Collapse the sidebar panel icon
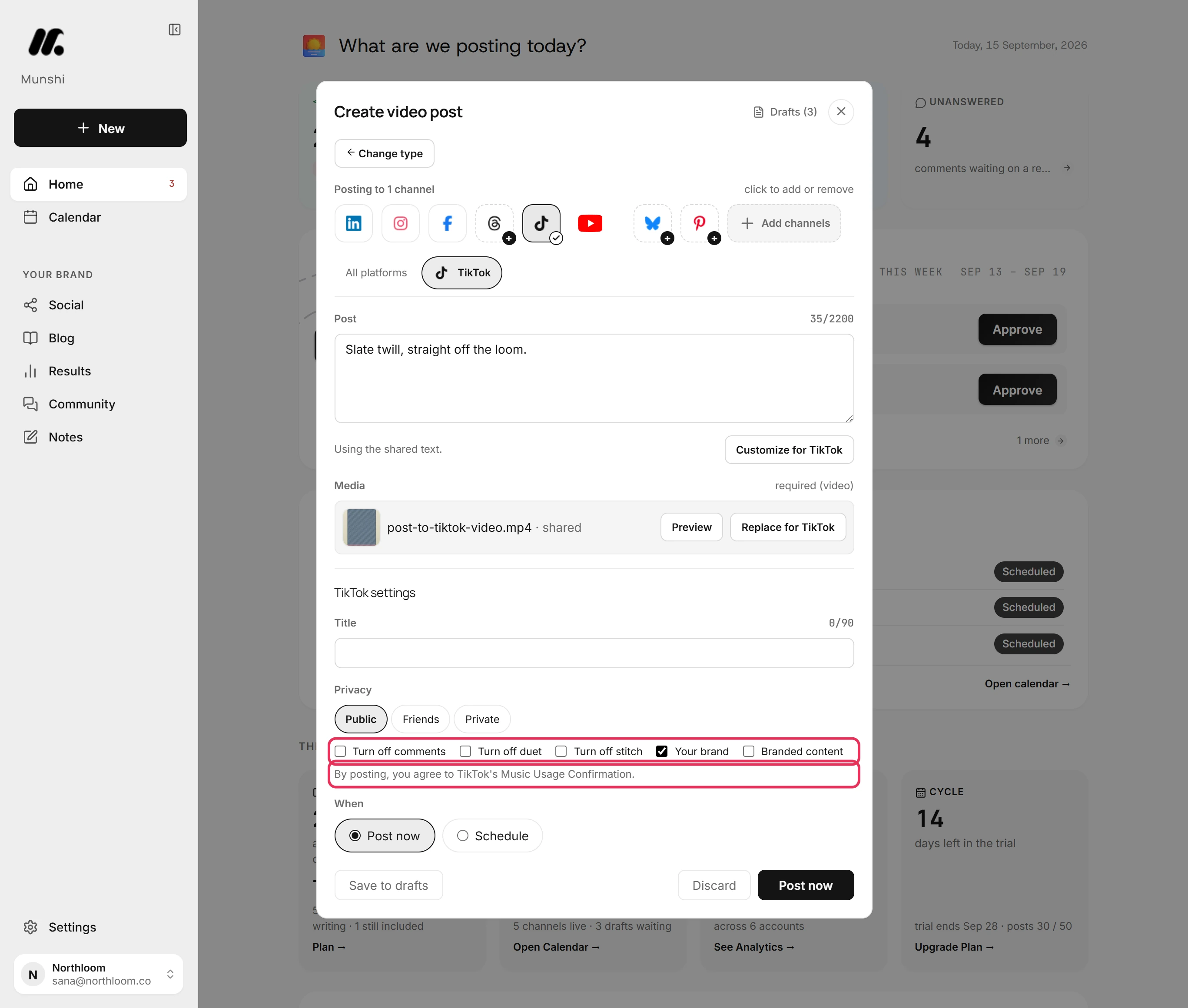 pyautogui.click(x=175, y=30)
